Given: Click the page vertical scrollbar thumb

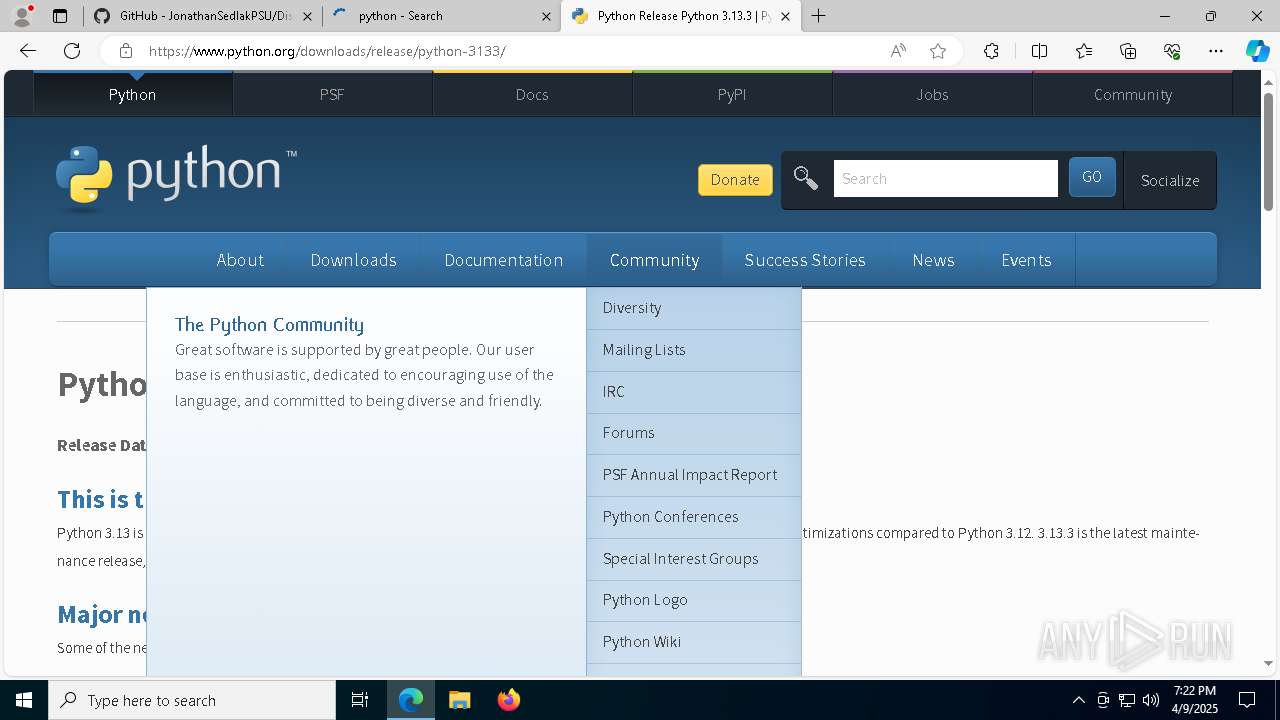Looking at the screenshot, I should [1269, 152].
